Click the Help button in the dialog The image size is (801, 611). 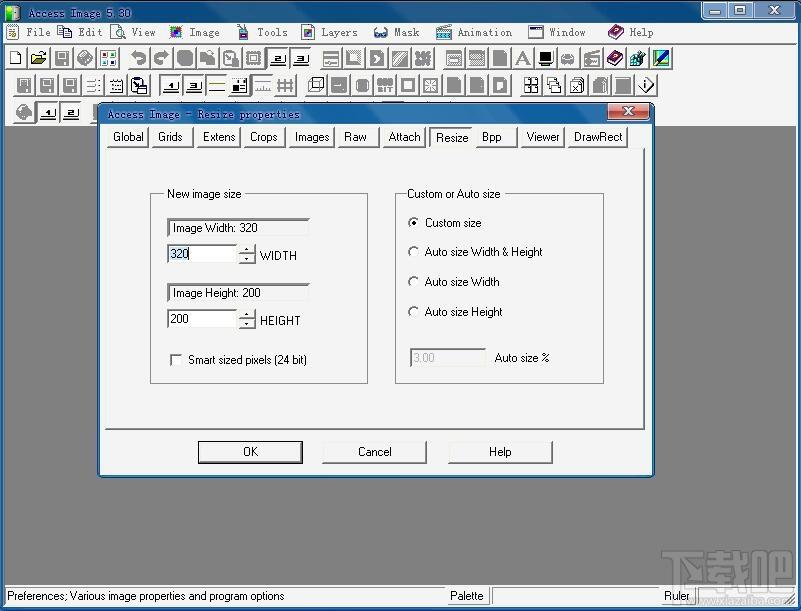[500, 452]
